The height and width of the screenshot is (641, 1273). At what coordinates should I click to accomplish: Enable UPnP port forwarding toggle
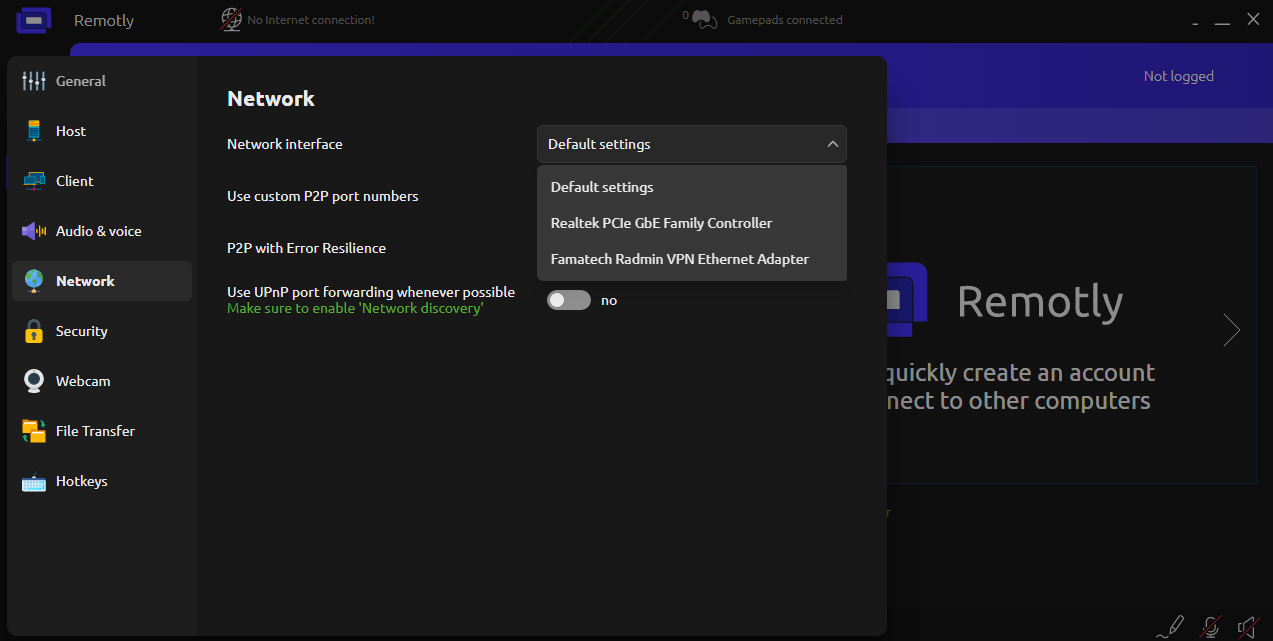click(x=569, y=300)
